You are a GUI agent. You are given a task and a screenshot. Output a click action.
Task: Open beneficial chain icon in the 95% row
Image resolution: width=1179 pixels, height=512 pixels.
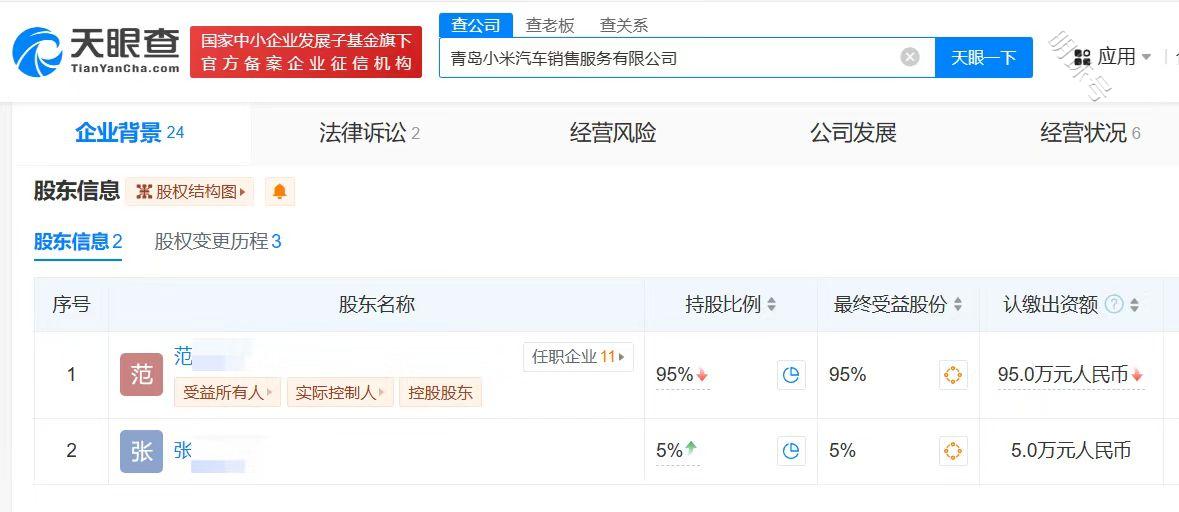(x=953, y=375)
